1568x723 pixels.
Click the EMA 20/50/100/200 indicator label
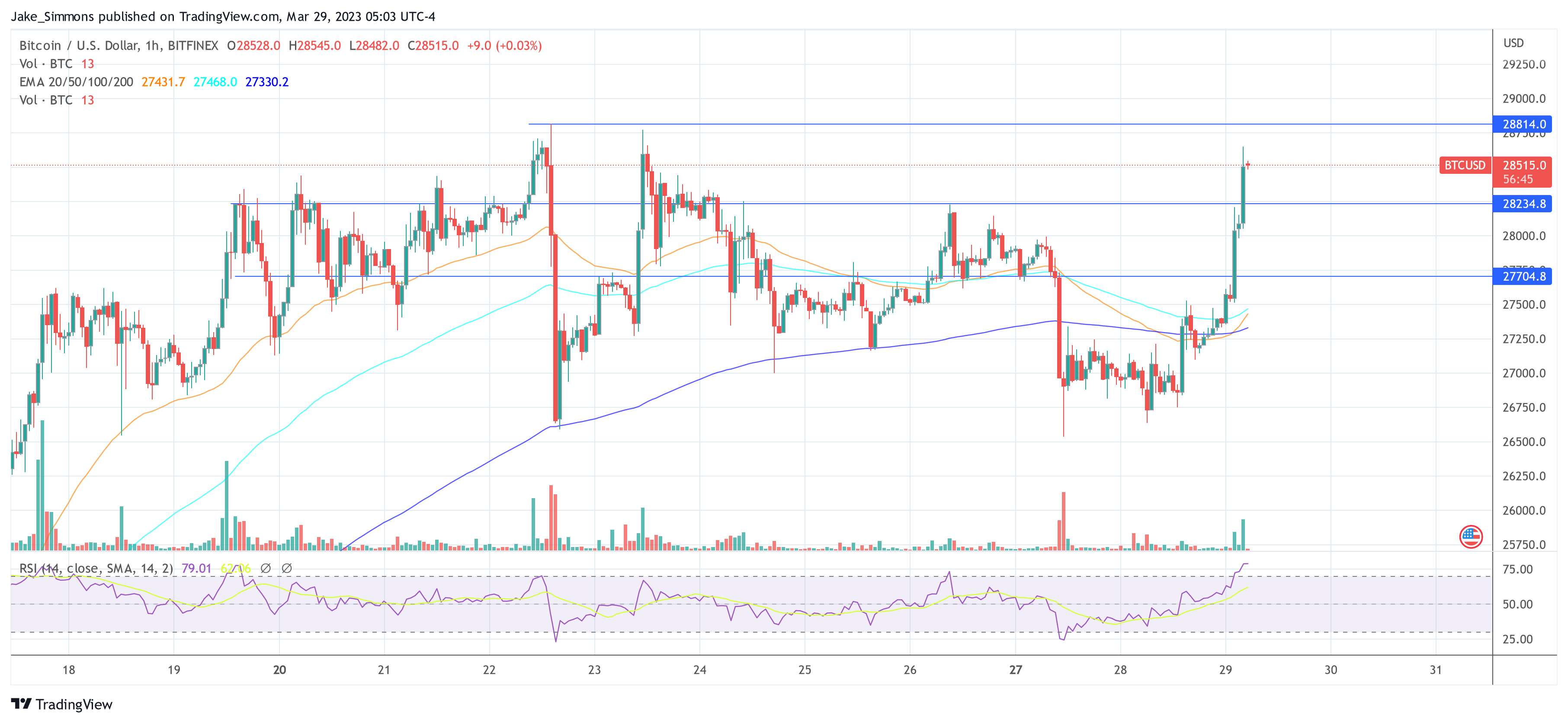pyautogui.click(x=76, y=82)
